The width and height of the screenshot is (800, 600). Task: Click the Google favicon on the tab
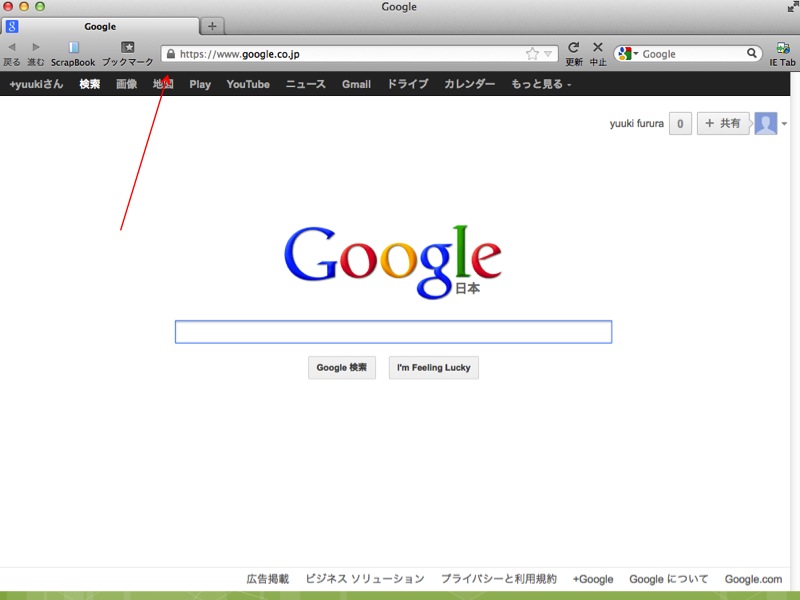point(12,26)
